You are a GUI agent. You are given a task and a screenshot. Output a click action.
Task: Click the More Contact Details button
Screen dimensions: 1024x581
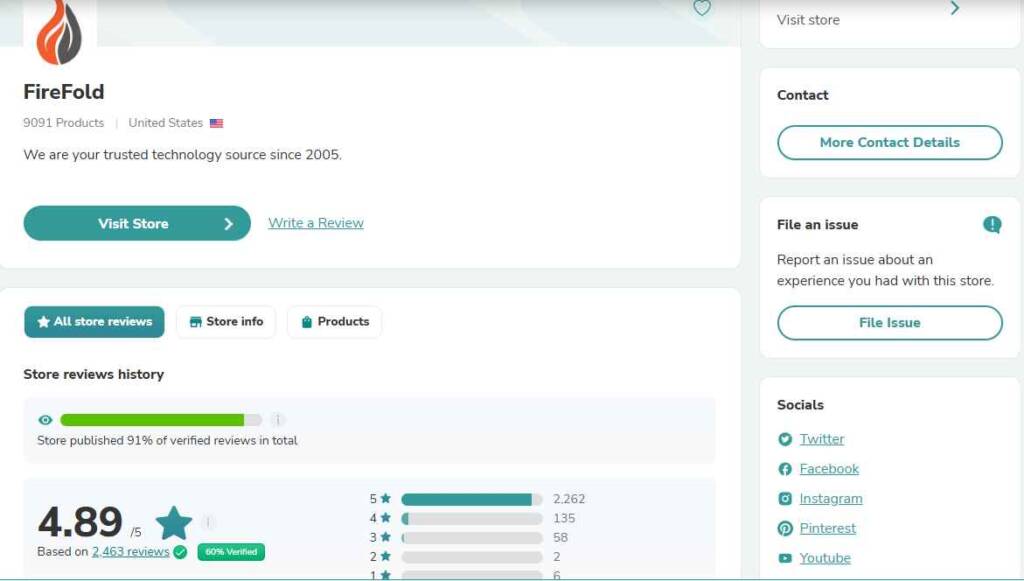(x=889, y=143)
